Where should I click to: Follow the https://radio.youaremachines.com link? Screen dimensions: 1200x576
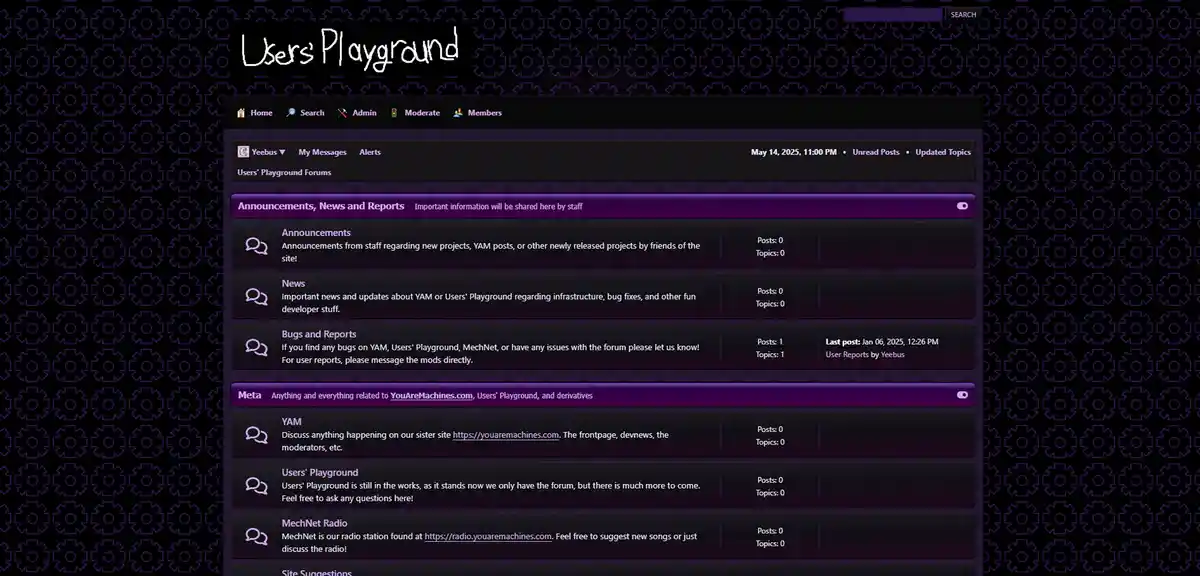[488, 536]
